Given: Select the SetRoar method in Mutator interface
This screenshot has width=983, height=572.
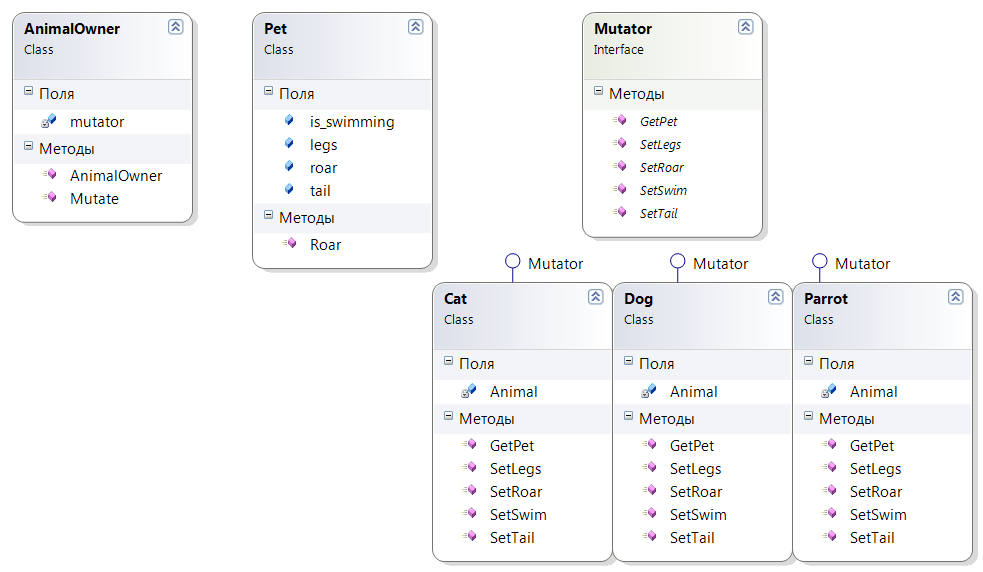Looking at the screenshot, I should point(661,167).
